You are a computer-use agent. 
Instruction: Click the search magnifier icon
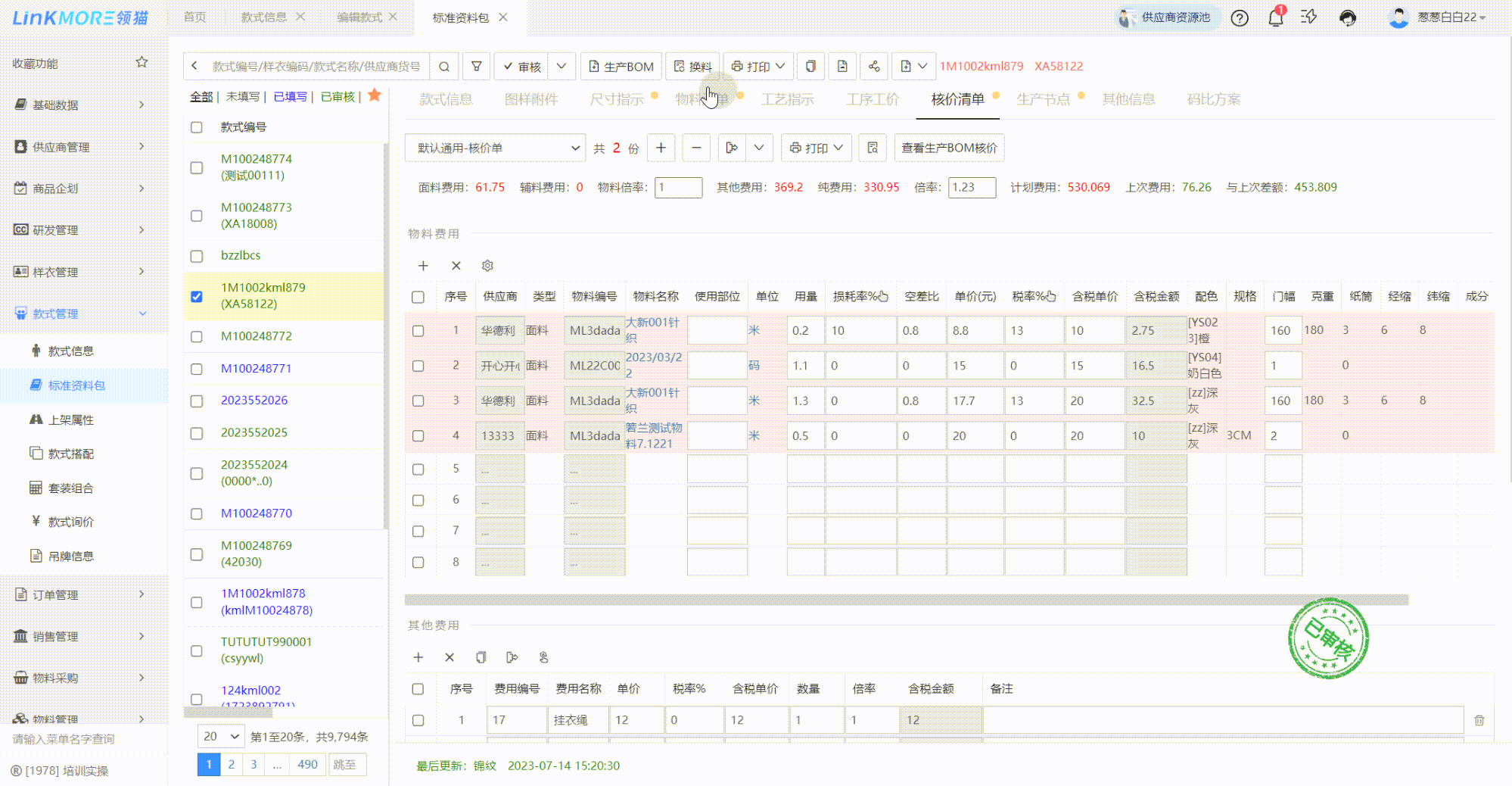(x=444, y=67)
